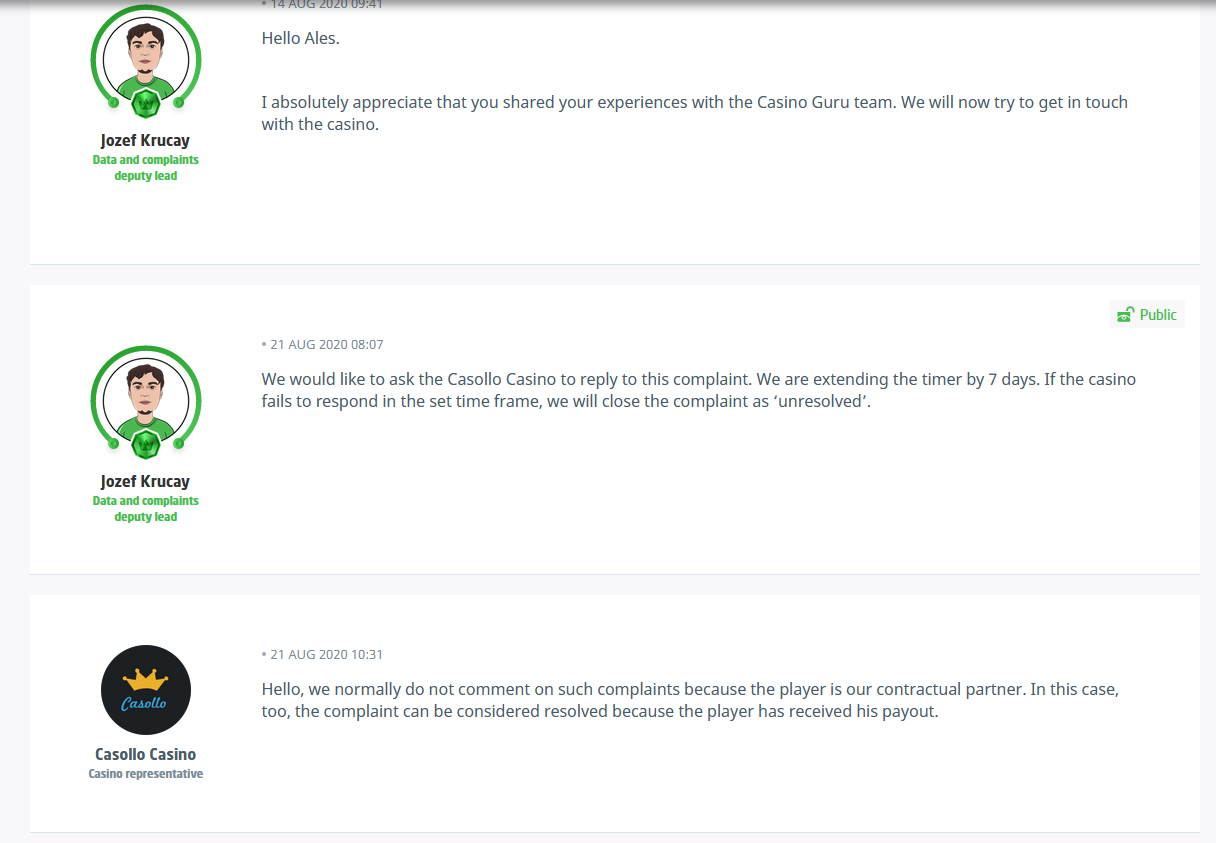Open the Jozef Krucay name in the 21 Aug post
This screenshot has width=1216, height=843.
click(146, 482)
